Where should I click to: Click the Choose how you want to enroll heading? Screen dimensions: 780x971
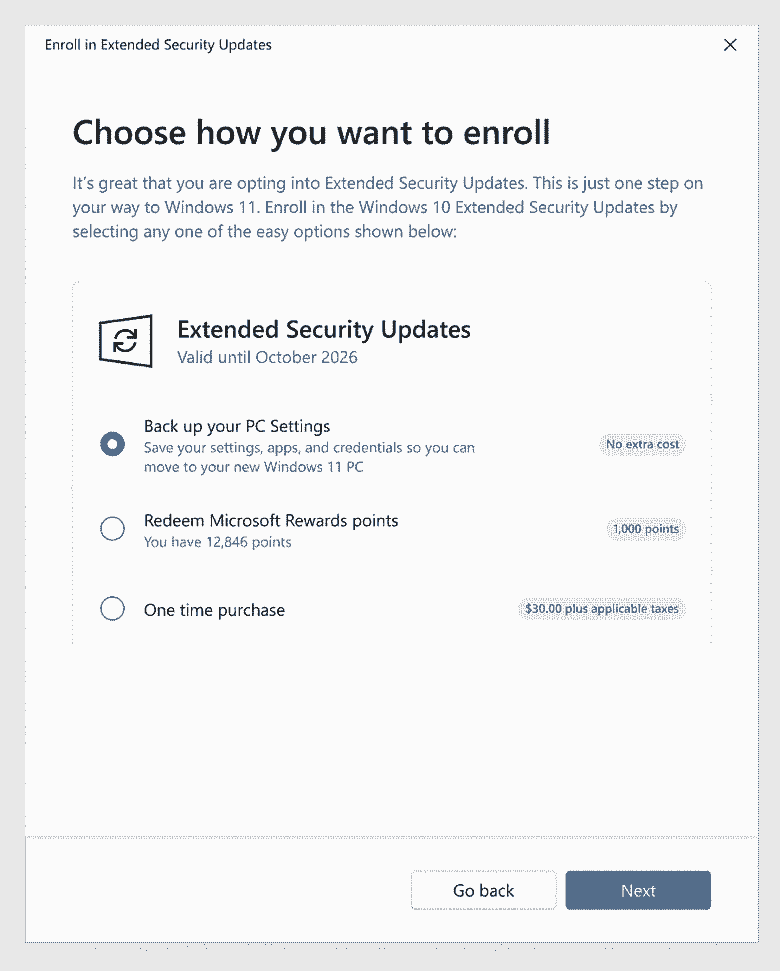(311, 132)
